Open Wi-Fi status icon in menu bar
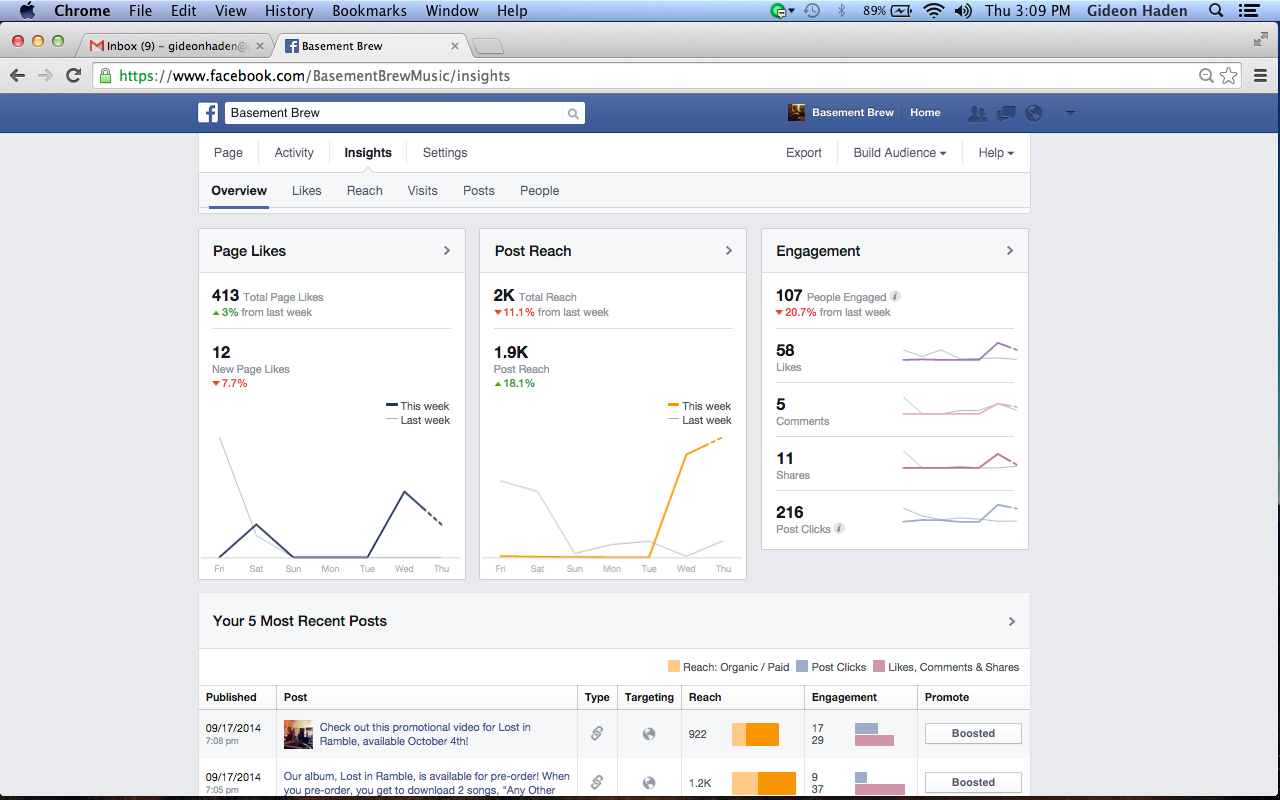Viewport: 1280px width, 800px height. click(x=934, y=11)
